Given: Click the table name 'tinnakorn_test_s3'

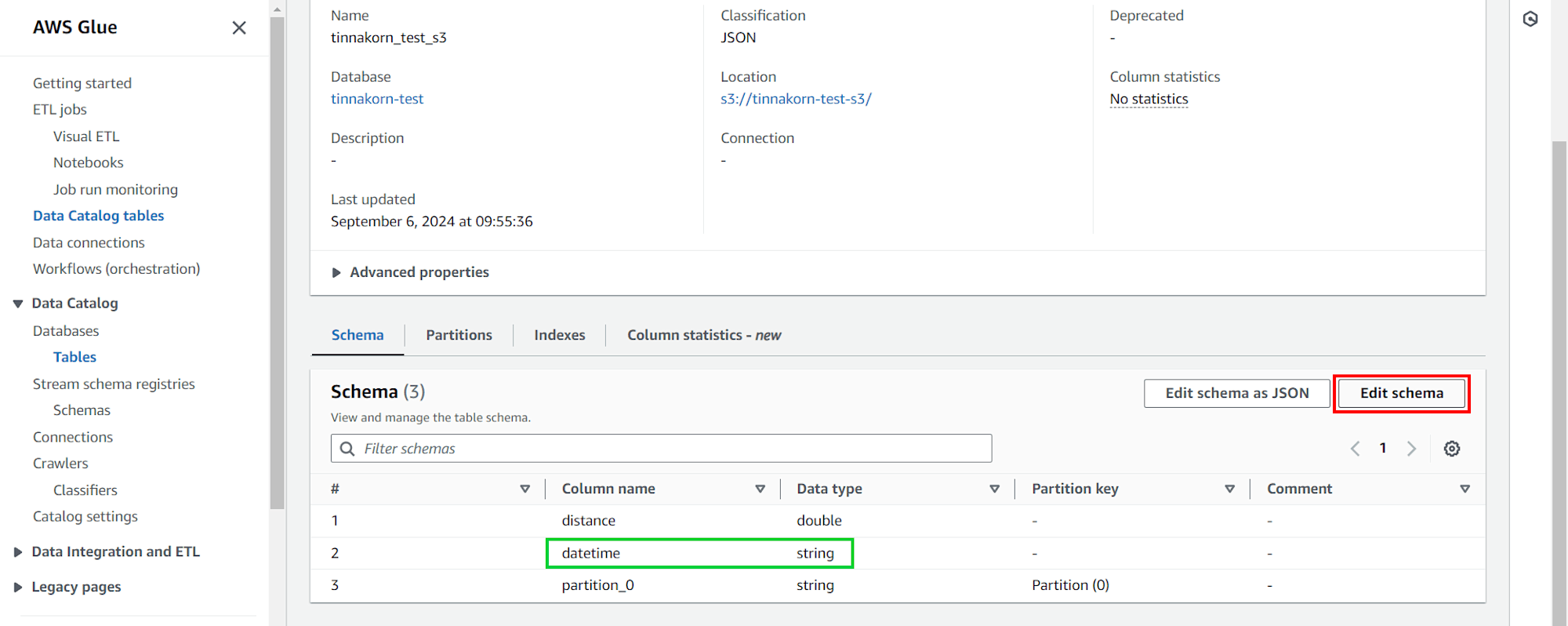Looking at the screenshot, I should 389,38.
